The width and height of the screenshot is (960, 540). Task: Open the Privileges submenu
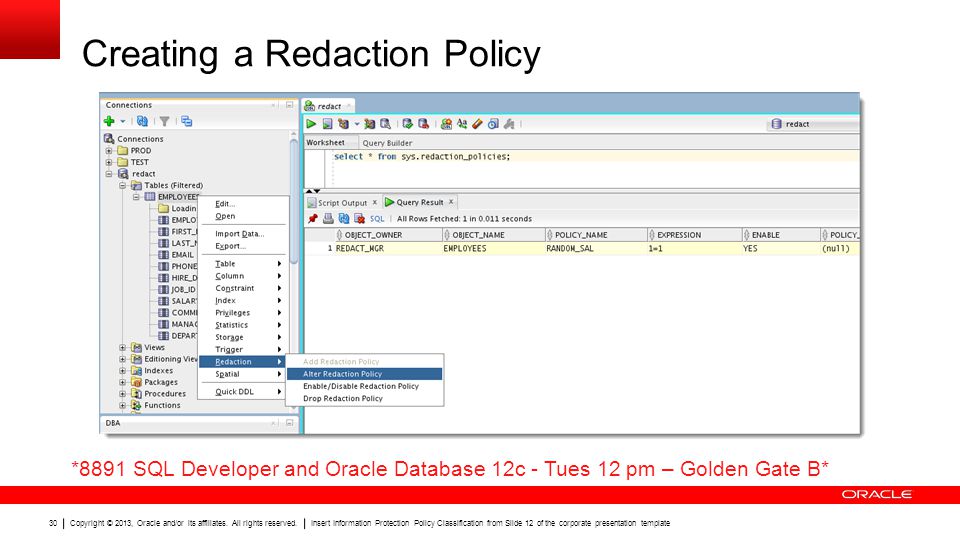pos(243,313)
